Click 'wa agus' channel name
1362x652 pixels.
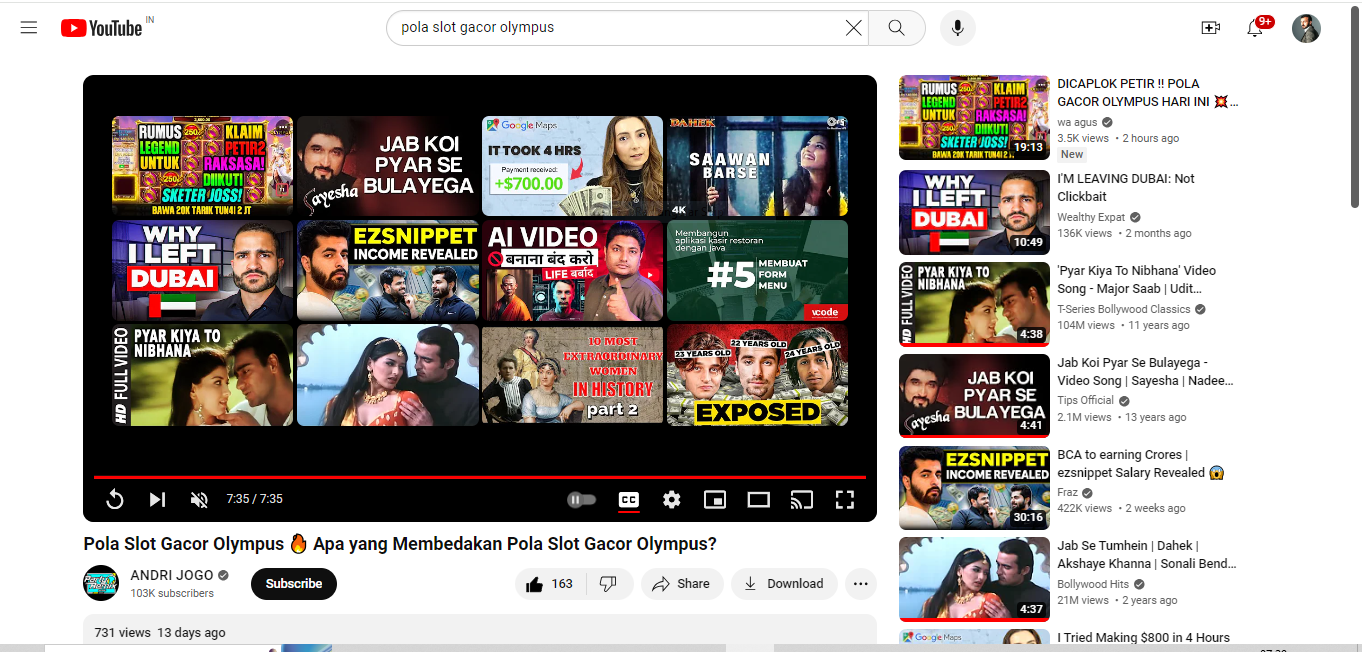(x=1078, y=122)
